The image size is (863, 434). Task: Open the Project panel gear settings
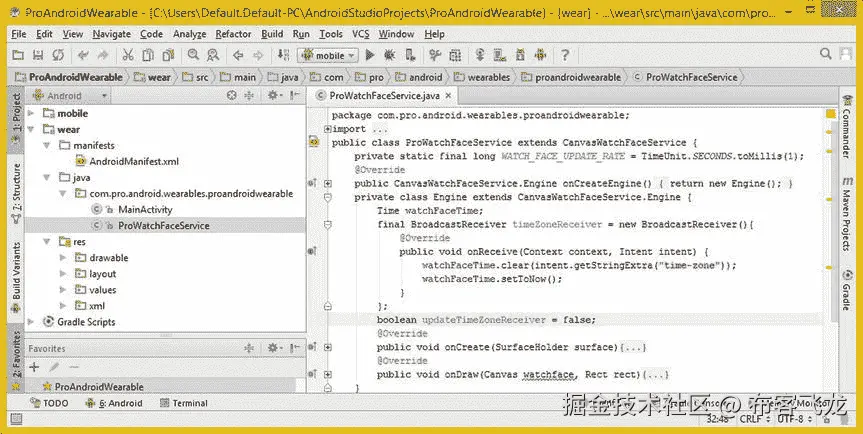(274, 96)
